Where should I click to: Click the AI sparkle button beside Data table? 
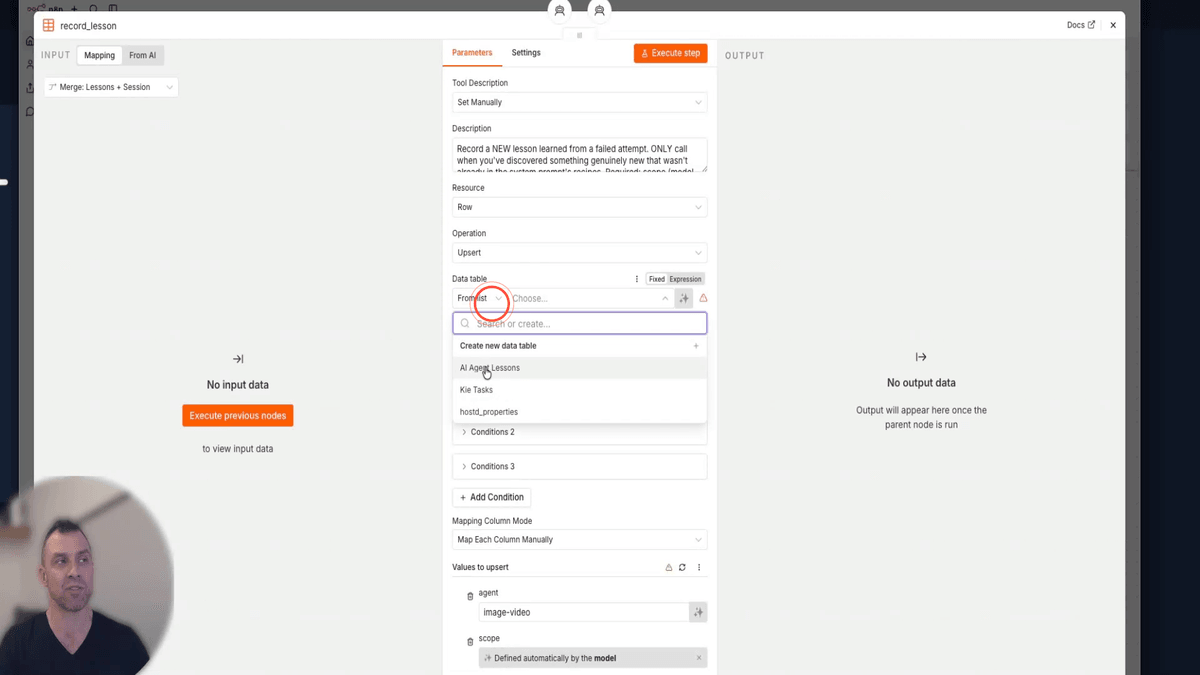coord(684,298)
